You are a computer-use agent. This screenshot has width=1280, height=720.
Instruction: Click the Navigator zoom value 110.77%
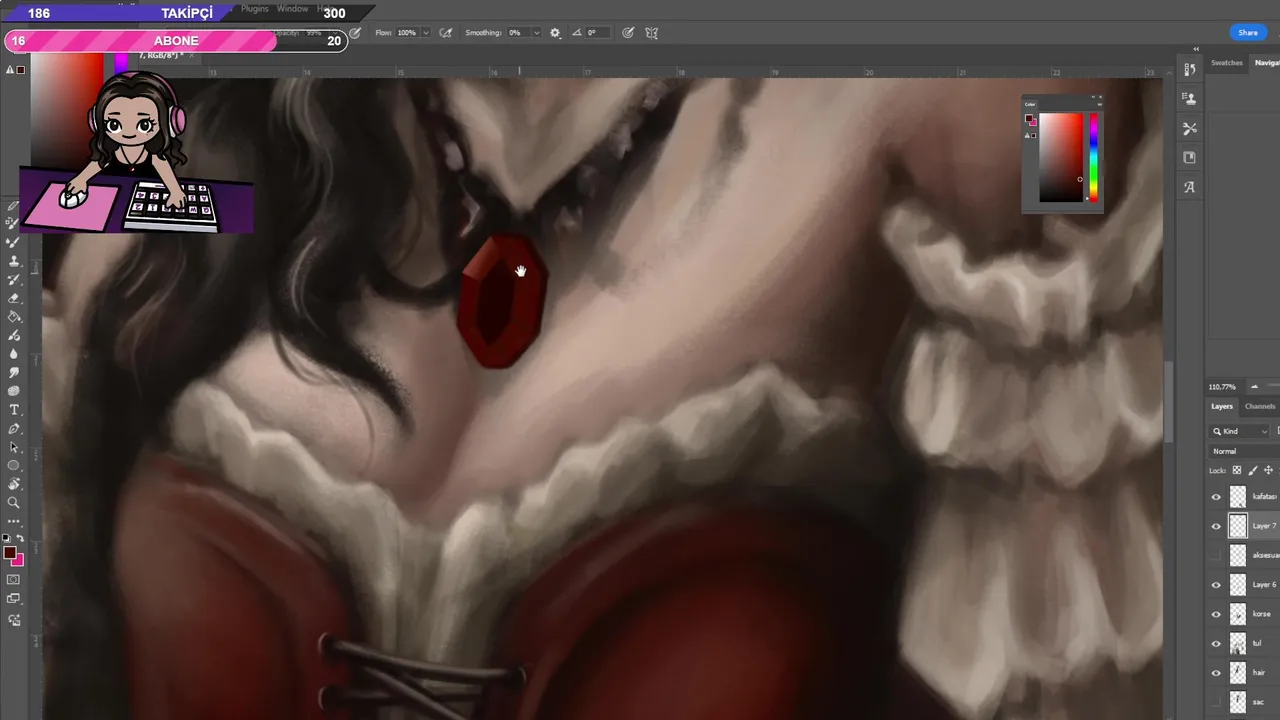(x=1222, y=387)
